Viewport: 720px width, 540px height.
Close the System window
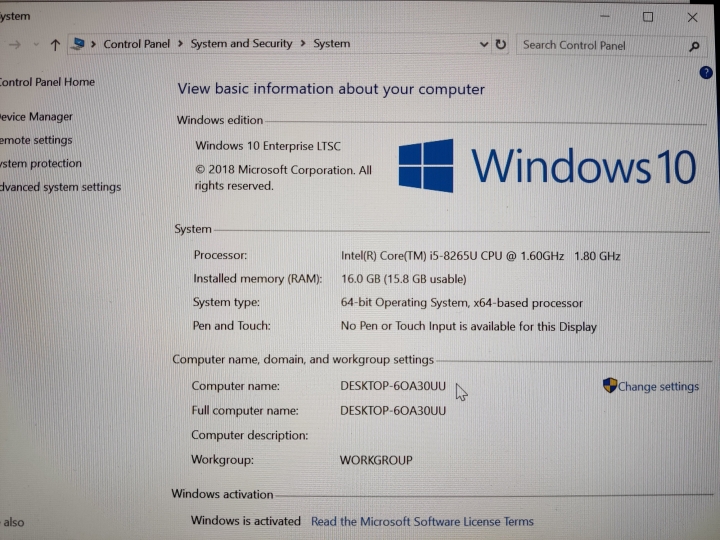(x=692, y=17)
